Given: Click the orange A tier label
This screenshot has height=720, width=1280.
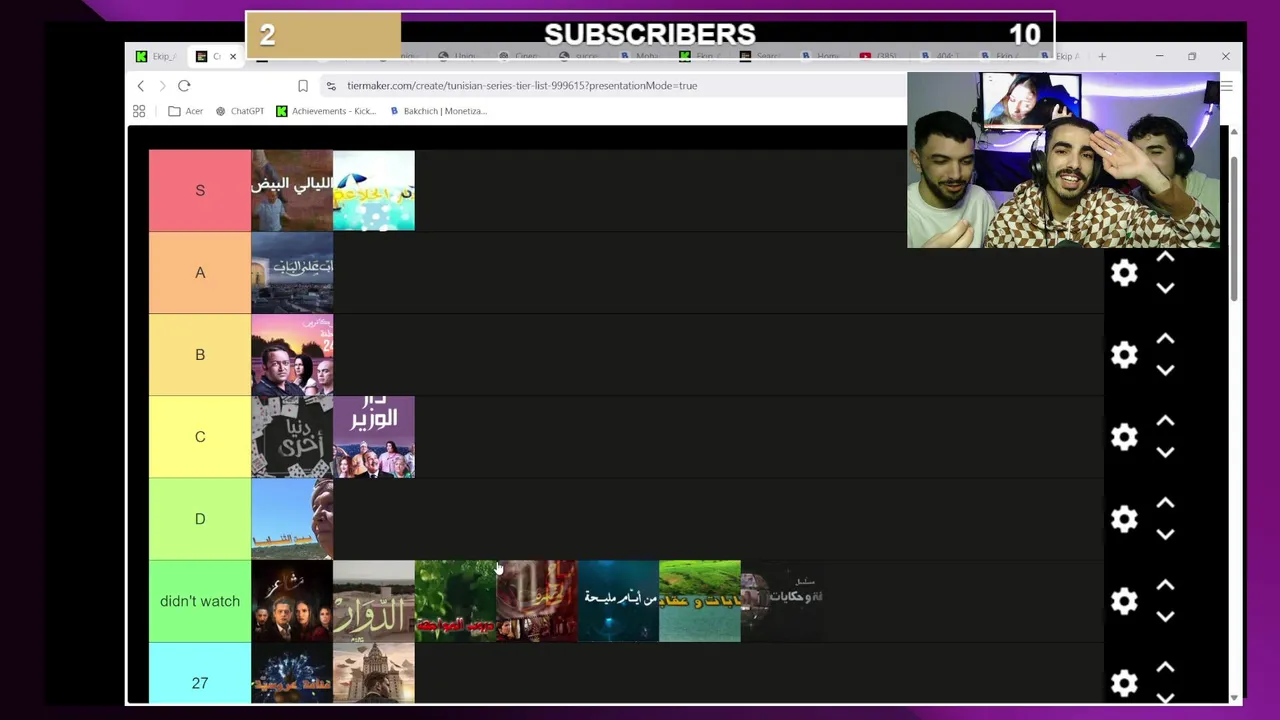Looking at the screenshot, I should click(x=200, y=273).
